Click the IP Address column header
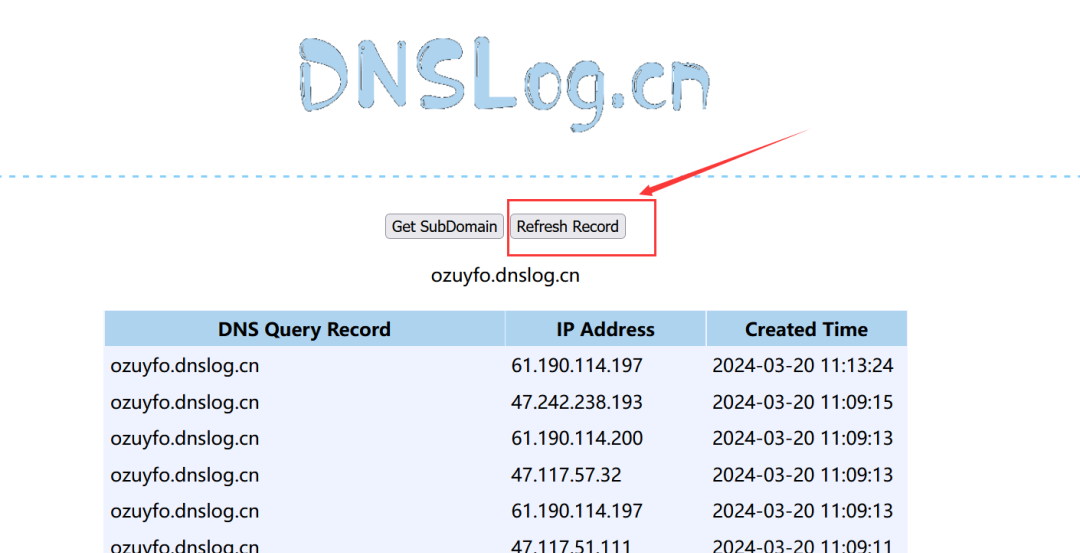1080x553 pixels. tap(605, 329)
